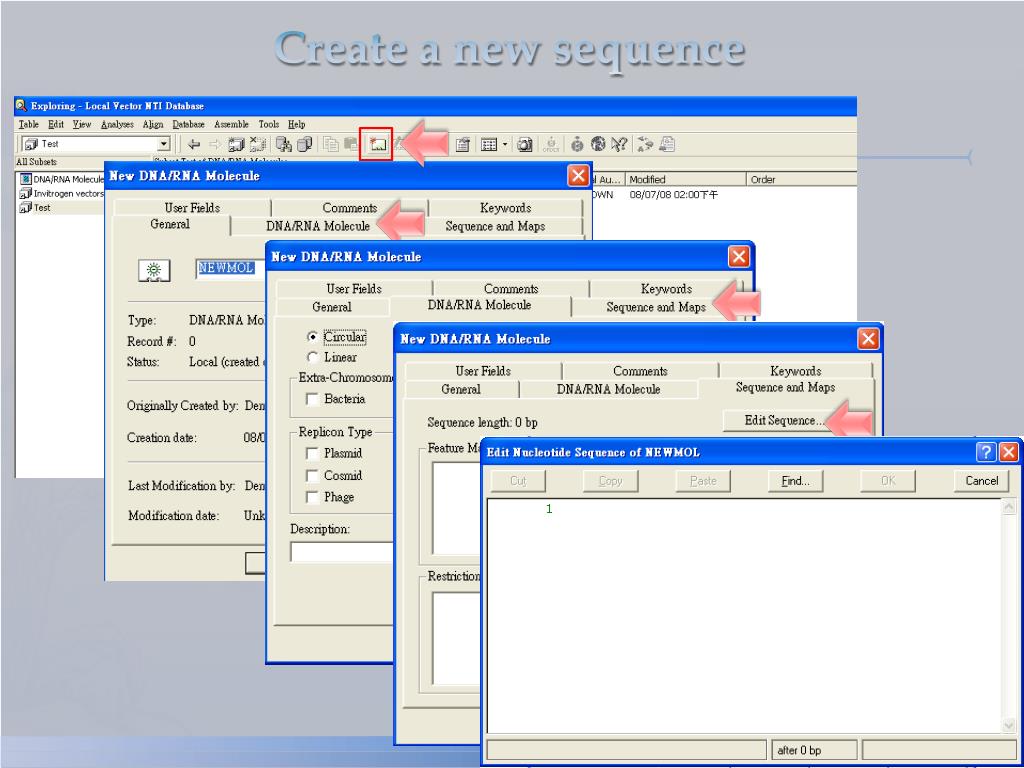The width and height of the screenshot is (1024, 768).
Task: Select the Circular radio button
Action: pyautogui.click(x=313, y=337)
